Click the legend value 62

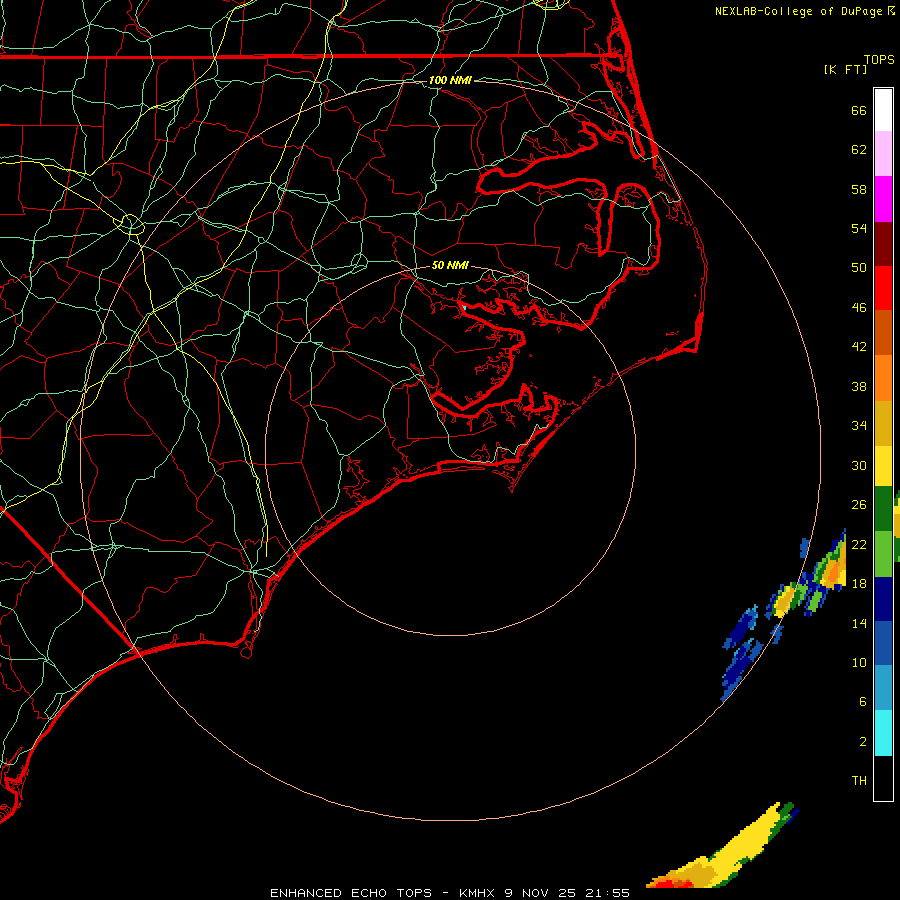click(859, 150)
